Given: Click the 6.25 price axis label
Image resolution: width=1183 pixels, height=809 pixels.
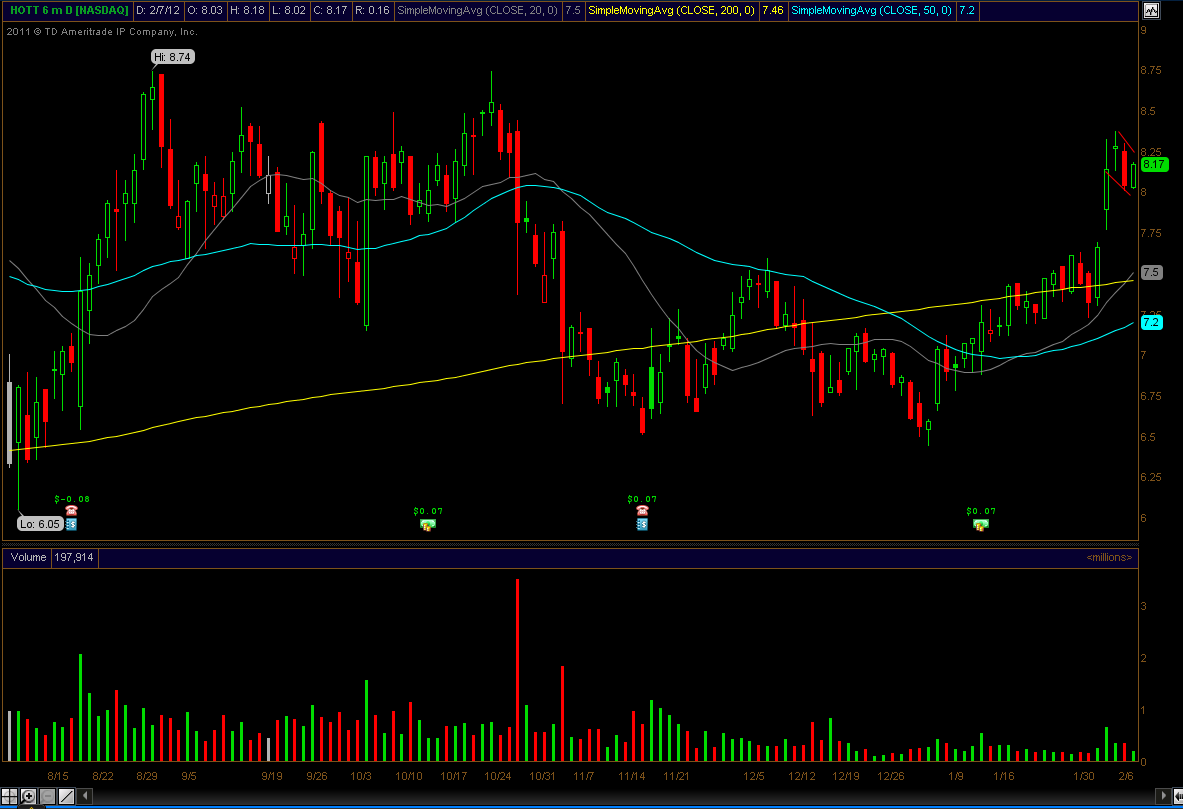Looking at the screenshot, I should (x=1151, y=477).
